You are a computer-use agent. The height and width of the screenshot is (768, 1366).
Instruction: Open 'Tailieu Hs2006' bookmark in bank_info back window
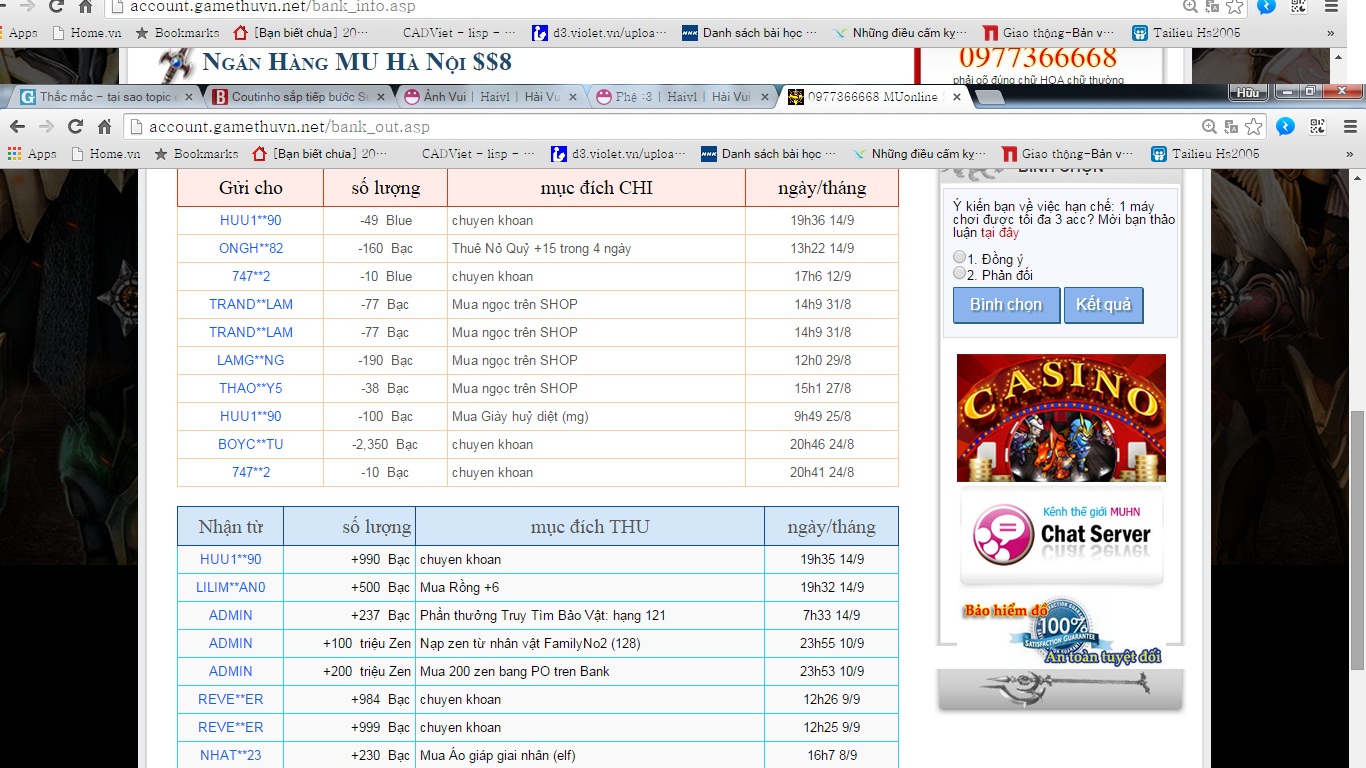1186,33
